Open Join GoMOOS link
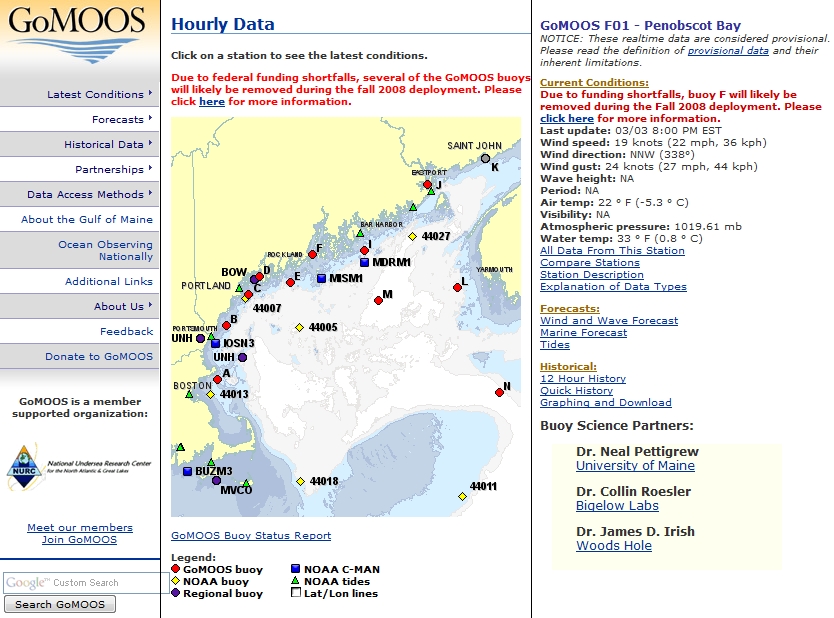The width and height of the screenshot is (834, 618). (x=79, y=539)
